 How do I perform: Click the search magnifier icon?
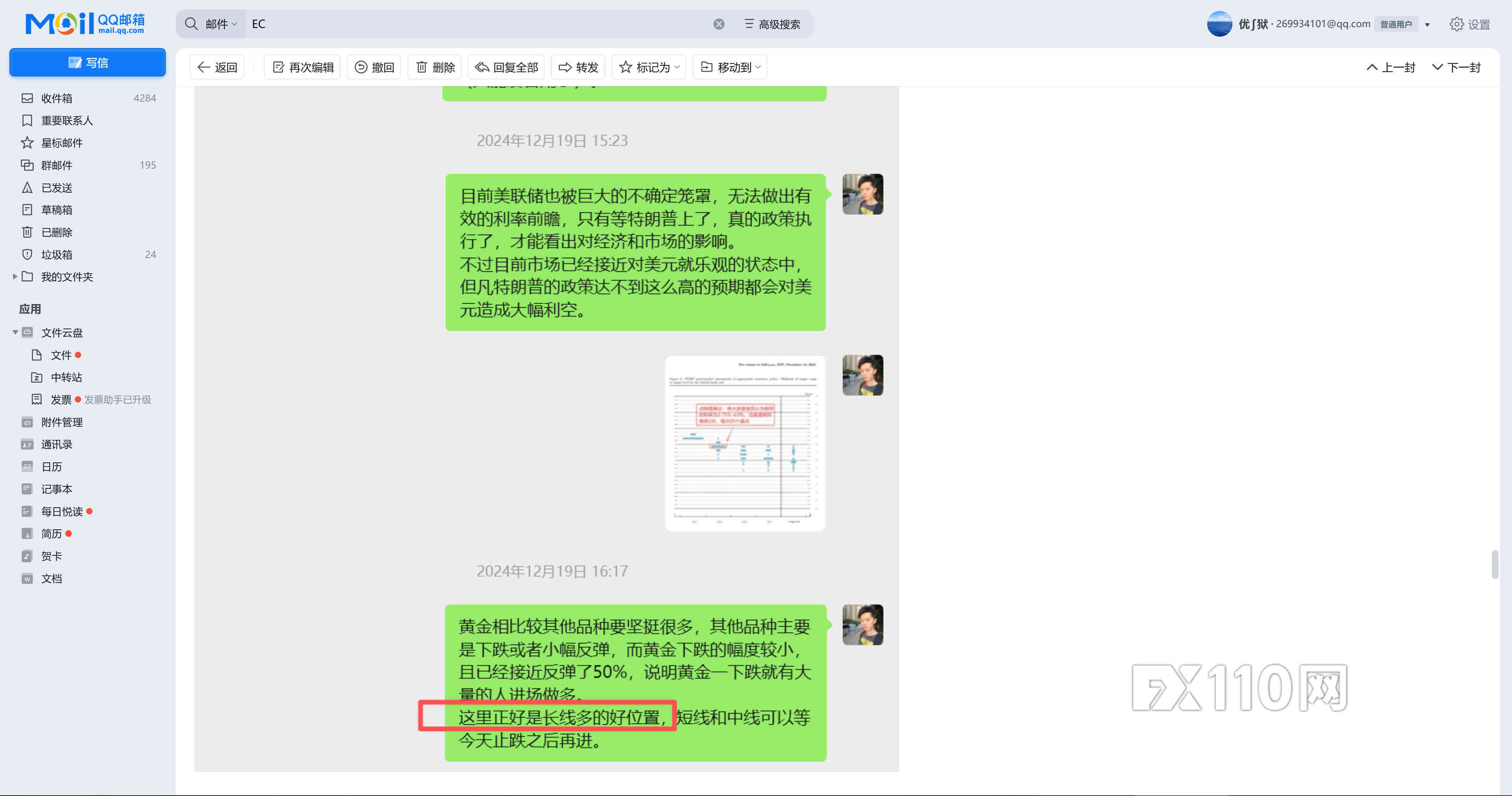tap(191, 24)
